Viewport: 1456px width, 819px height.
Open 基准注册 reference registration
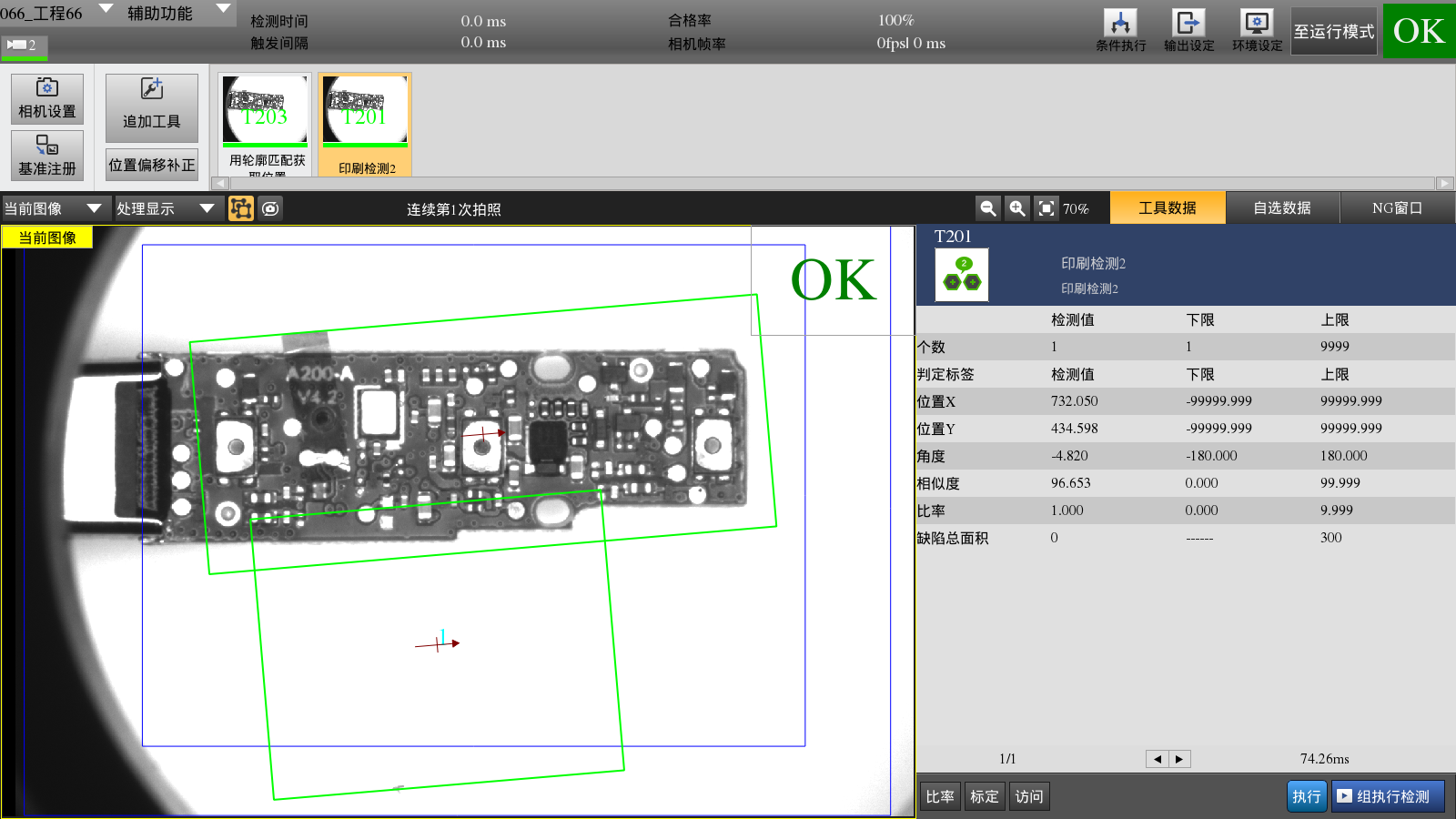click(47, 155)
